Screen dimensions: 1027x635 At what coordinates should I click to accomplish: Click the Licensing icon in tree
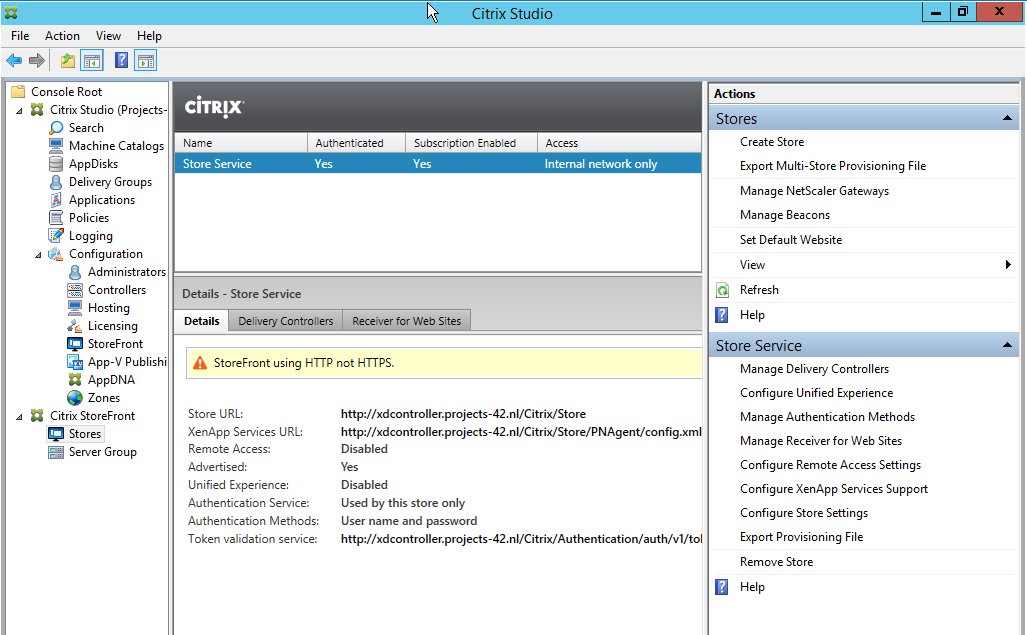(x=76, y=325)
